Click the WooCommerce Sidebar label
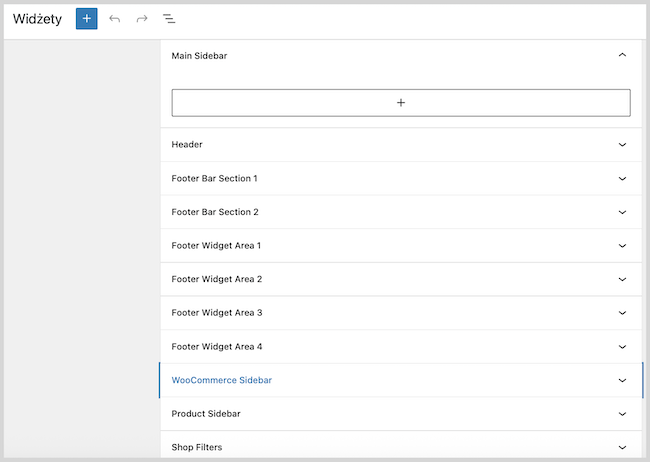Image resolution: width=650 pixels, height=462 pixels. tap(222, 380)
